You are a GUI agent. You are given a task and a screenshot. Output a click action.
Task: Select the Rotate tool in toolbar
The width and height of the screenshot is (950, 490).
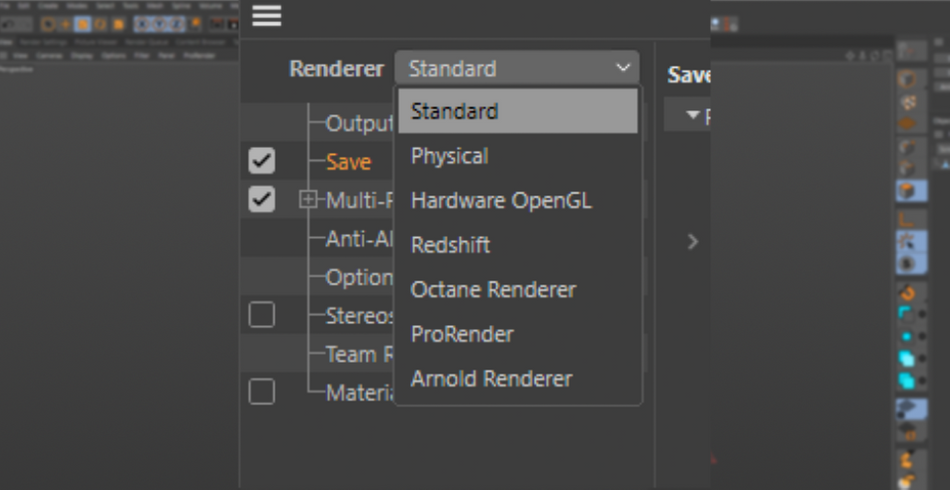click(101, 23)
